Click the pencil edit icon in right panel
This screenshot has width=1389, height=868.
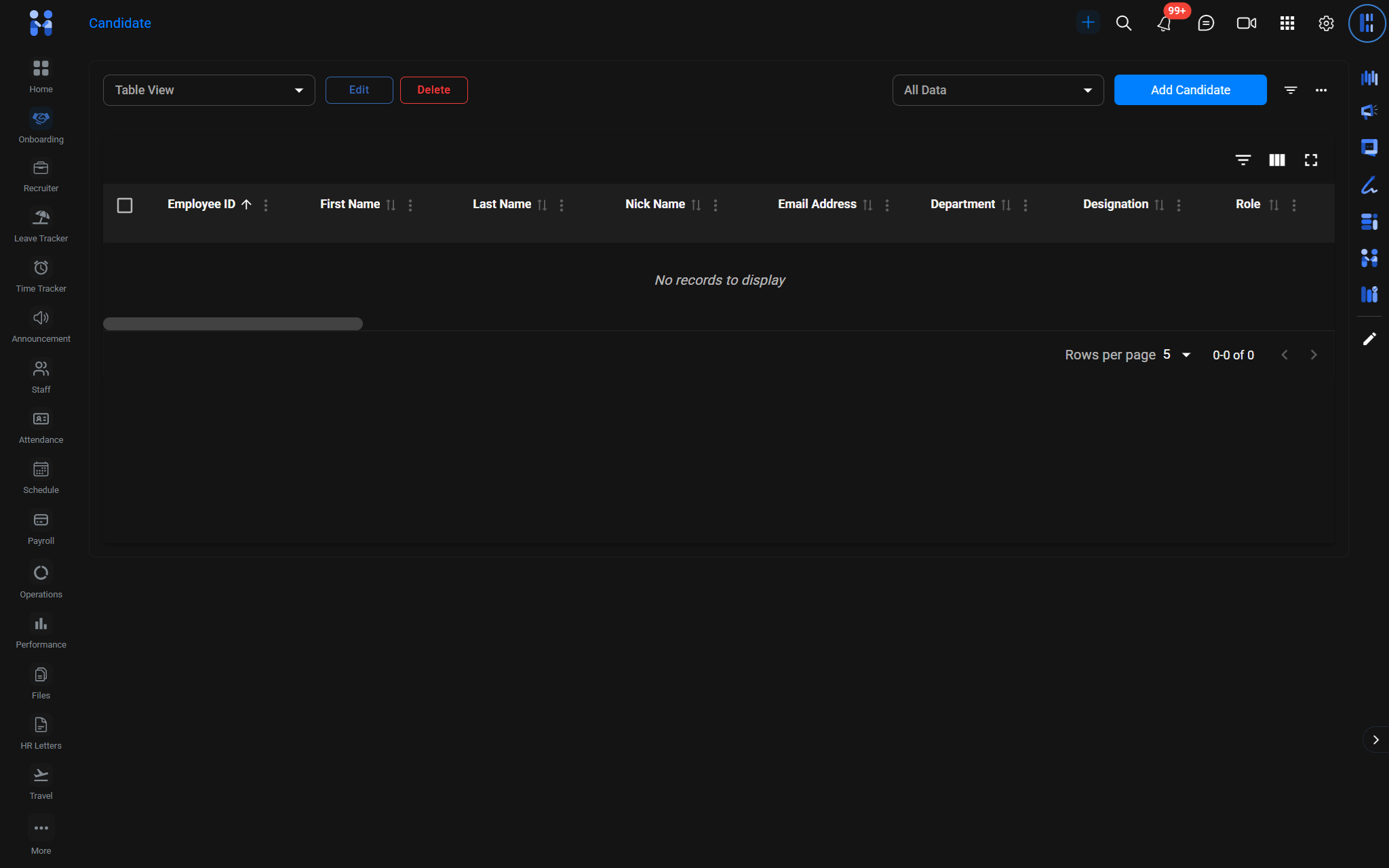[x=1369, y=338]
